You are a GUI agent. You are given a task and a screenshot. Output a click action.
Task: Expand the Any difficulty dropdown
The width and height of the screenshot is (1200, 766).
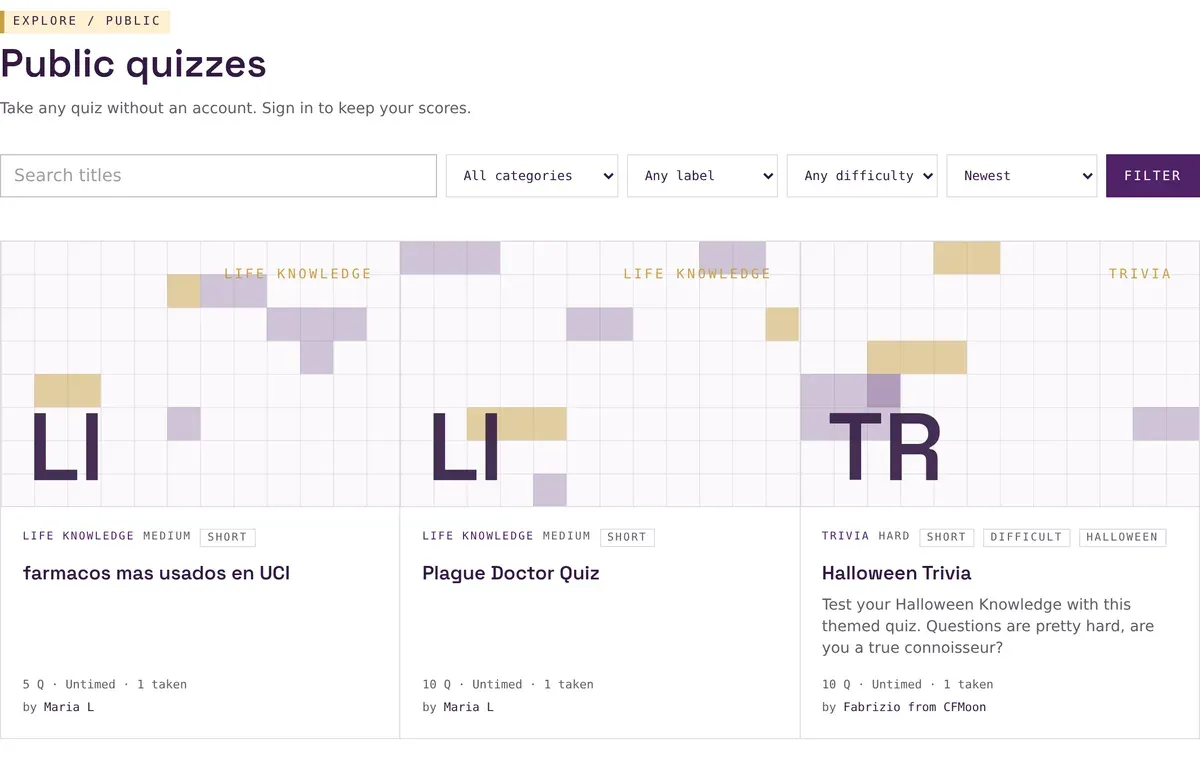click(862, 176)
